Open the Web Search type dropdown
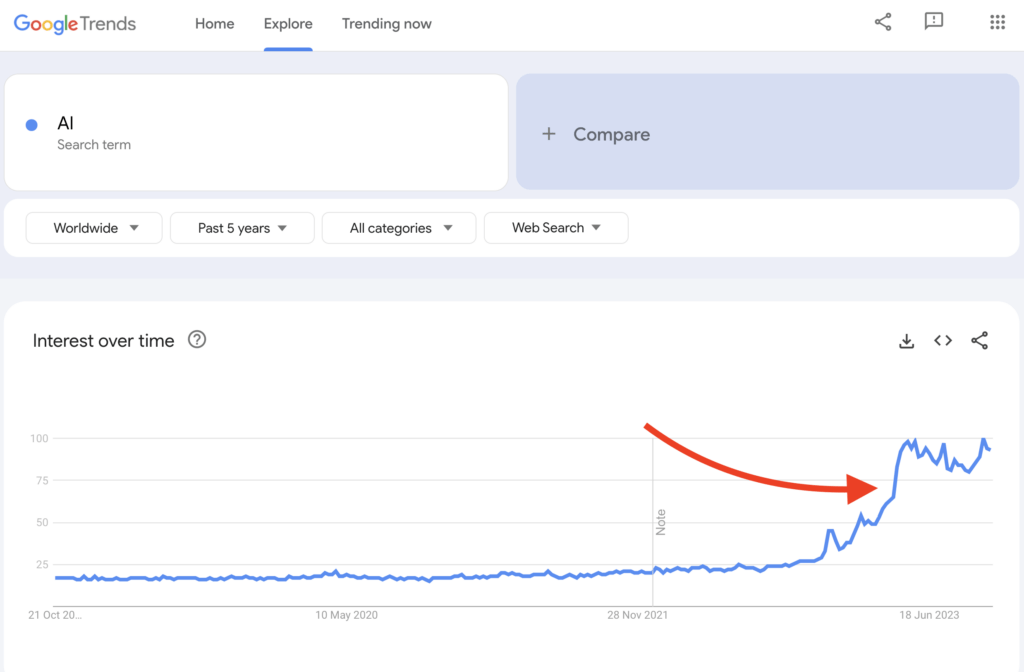This screenshot has height=672, width=1024. 556,228
